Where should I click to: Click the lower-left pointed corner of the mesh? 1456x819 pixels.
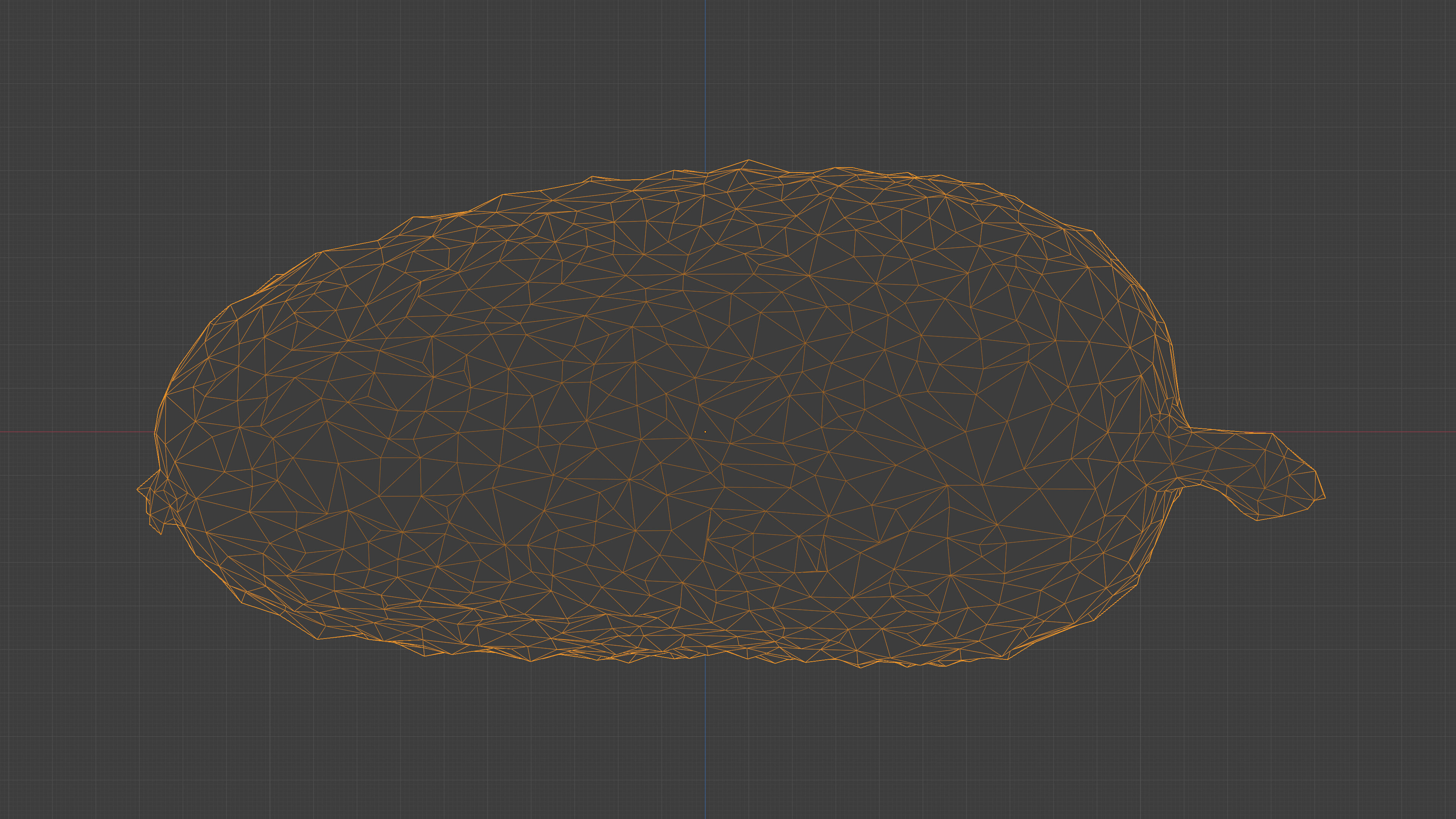tap(318, 639)
